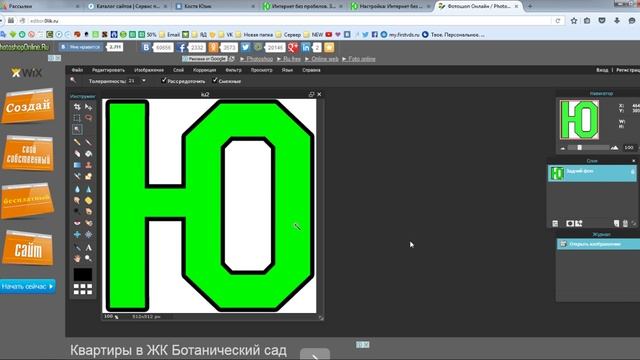The height and width of the screenshot is (360, 640).
Task: Select the Drawing shape tool
Action: click(x=88, y=176)
